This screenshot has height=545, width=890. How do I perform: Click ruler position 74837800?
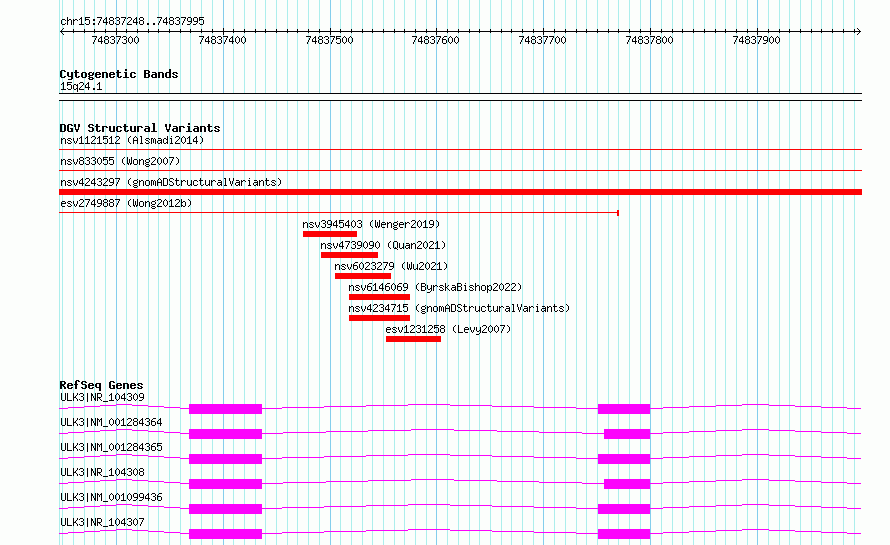pyautogui.click(x=649, y=40)
